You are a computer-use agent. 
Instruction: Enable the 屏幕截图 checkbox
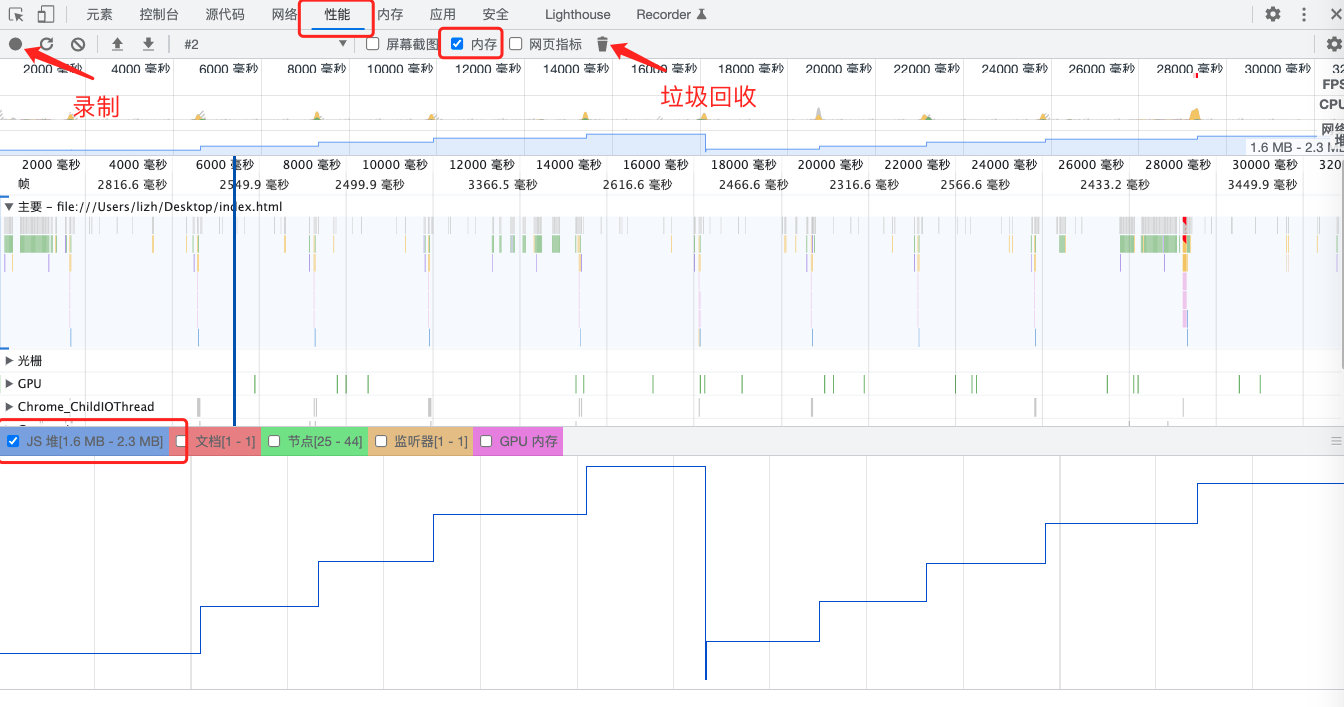[373, 44]
